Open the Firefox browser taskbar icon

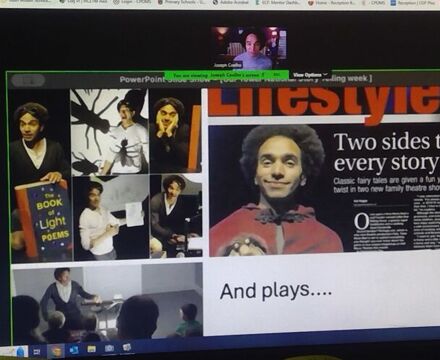click(x=56, y=351)
